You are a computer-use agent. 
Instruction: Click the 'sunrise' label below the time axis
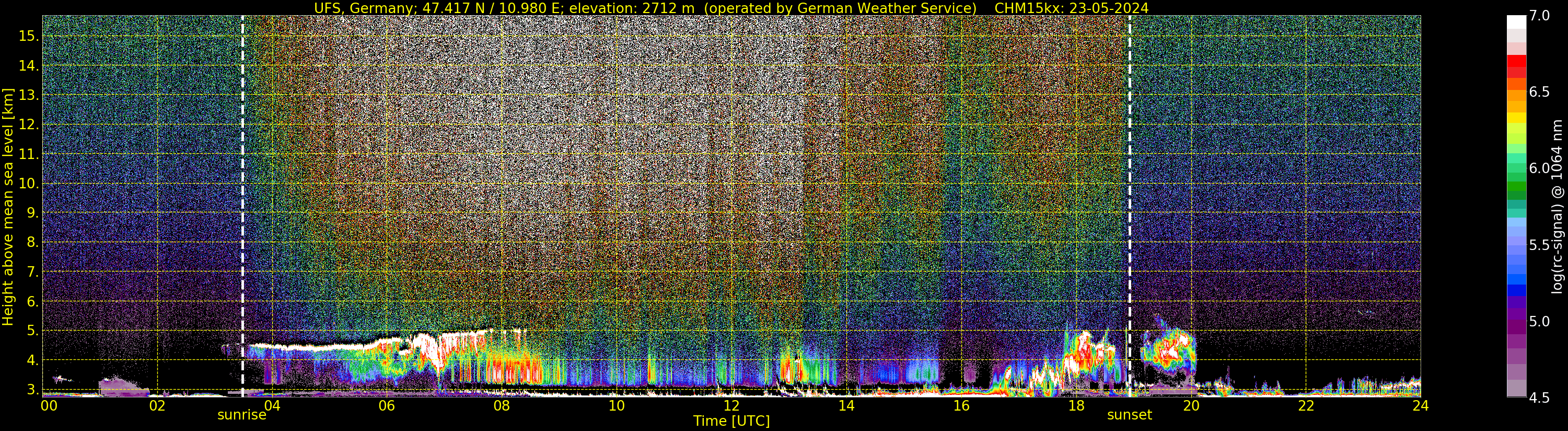pos(241,415)
